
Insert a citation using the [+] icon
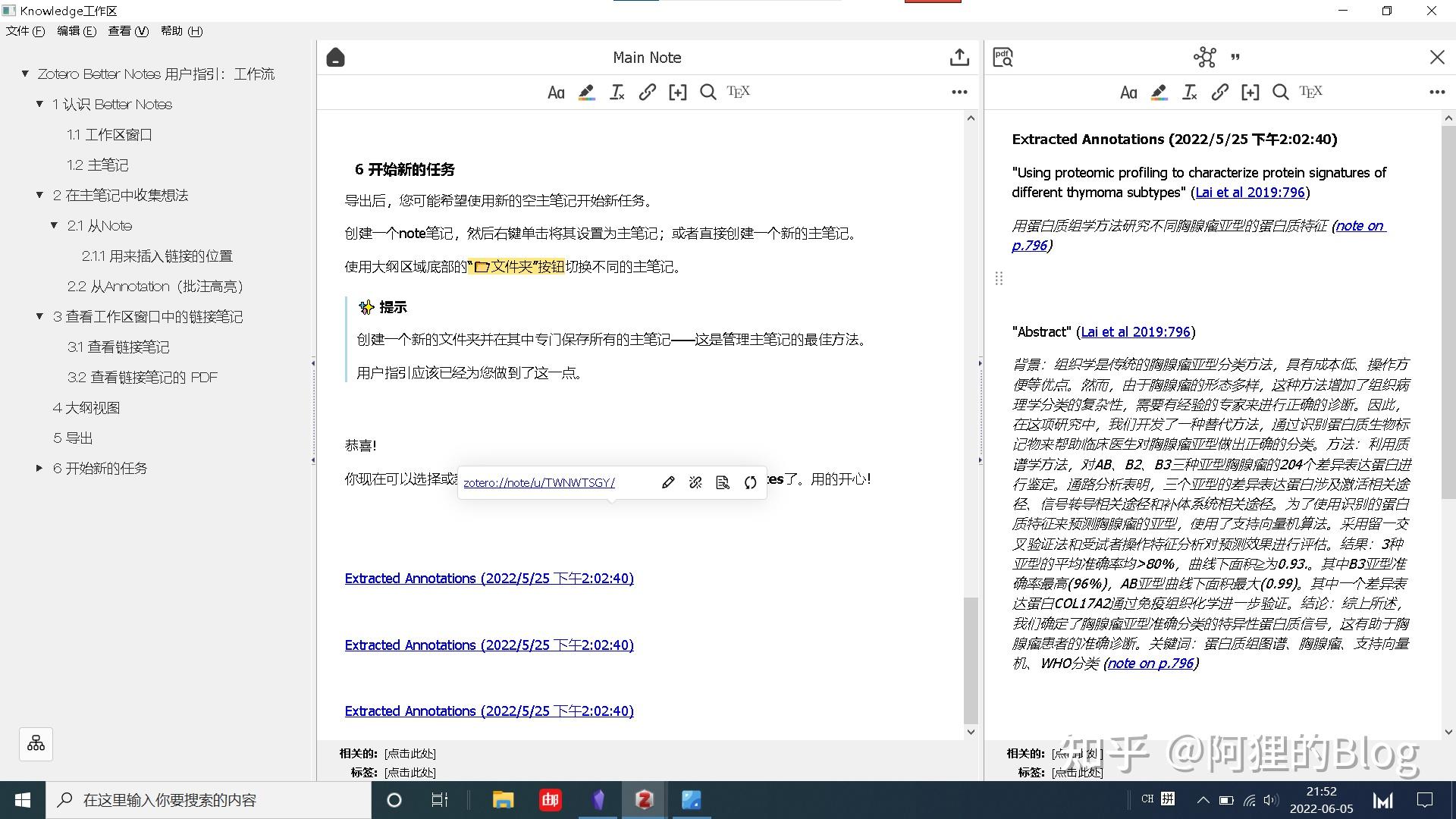coord(677,92)
